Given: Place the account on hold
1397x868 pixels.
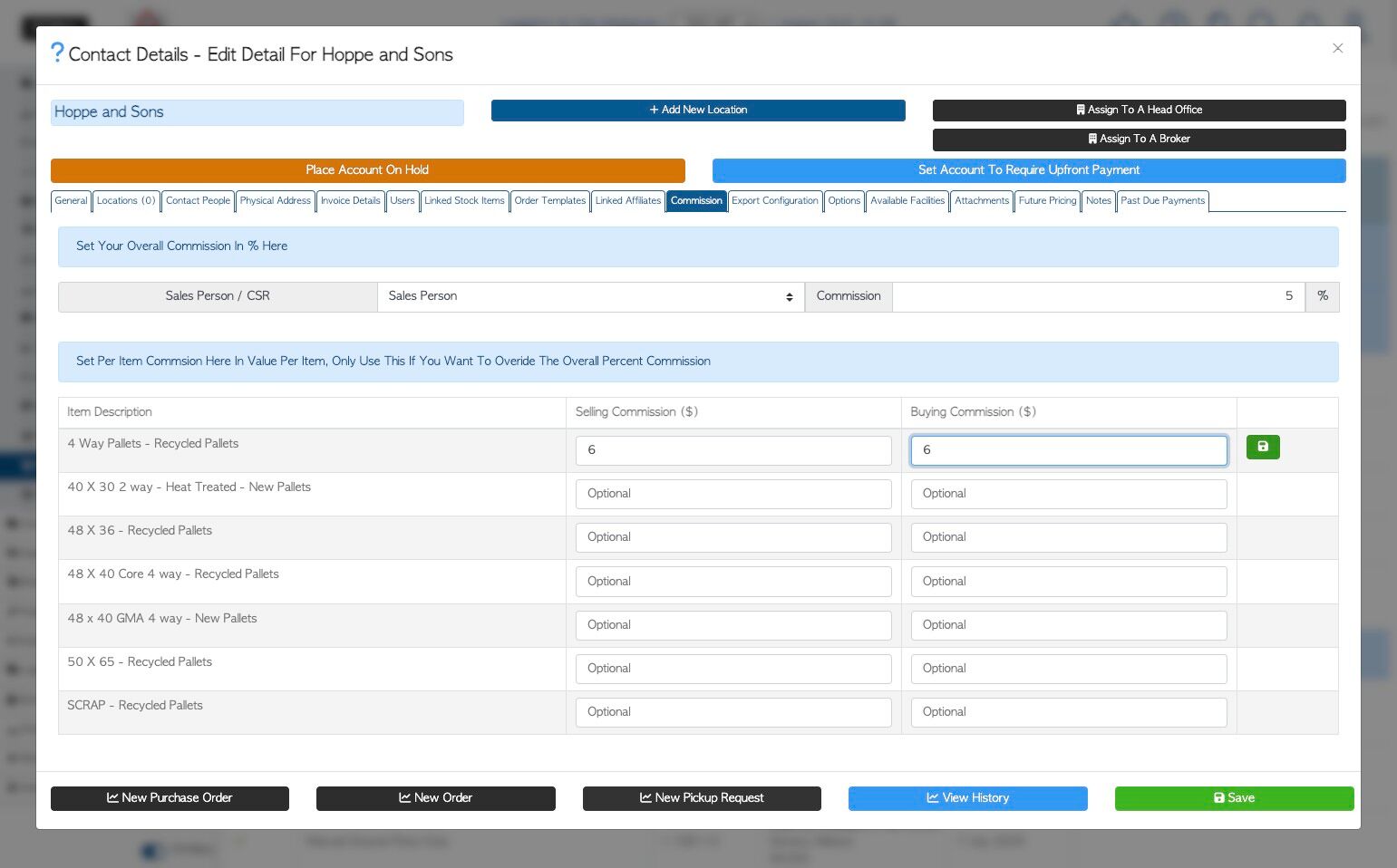Looking at the screenshot, I should 367,170.
